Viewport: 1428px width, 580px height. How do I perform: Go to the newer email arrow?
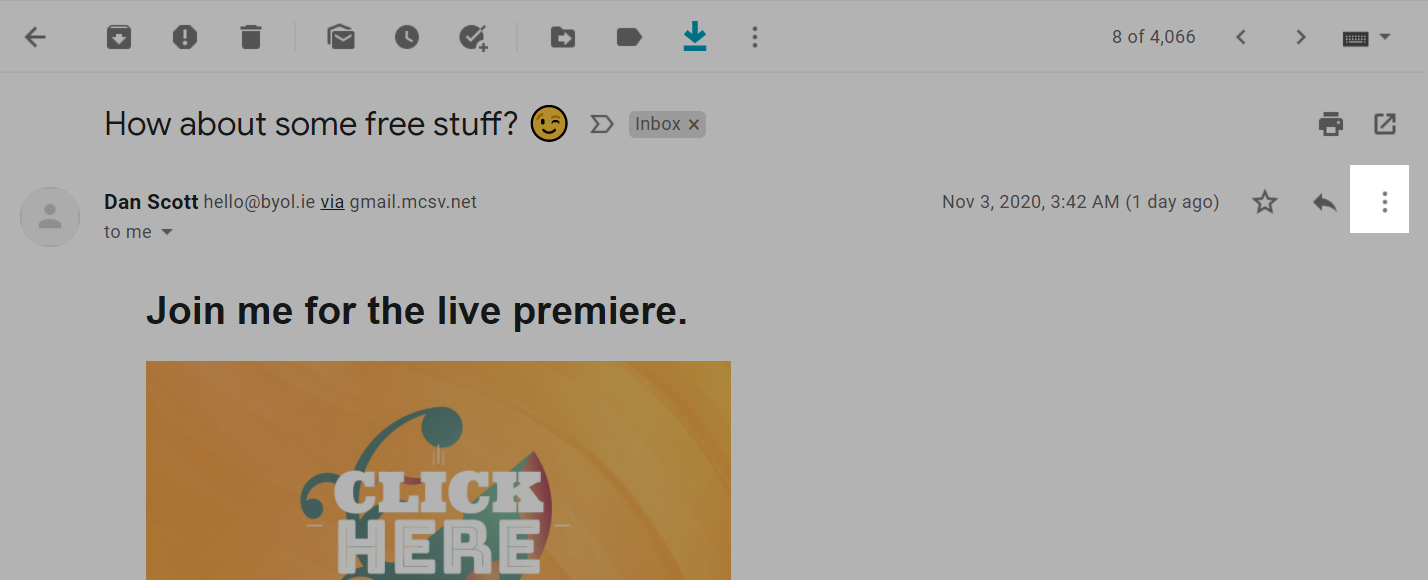coord(1241,38)
